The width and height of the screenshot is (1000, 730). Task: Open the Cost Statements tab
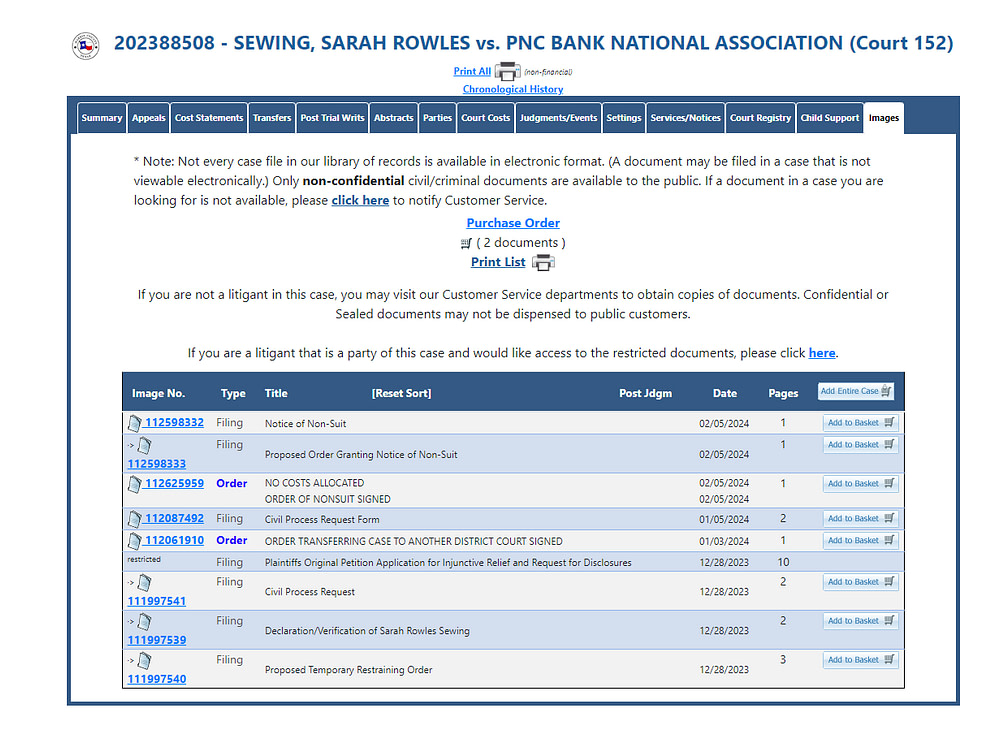209,118
